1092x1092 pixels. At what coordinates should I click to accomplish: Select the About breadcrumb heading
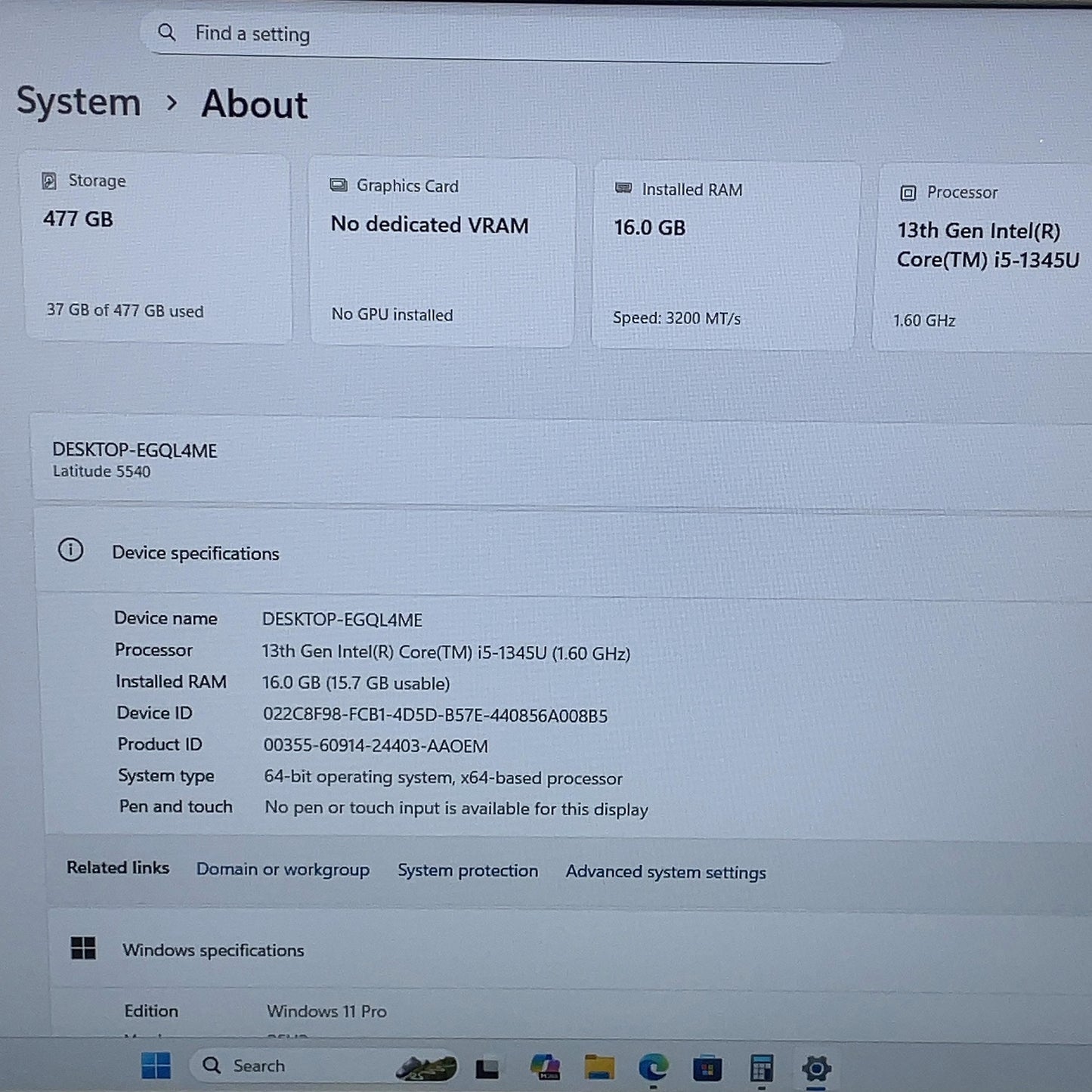[x=255, y=104]
